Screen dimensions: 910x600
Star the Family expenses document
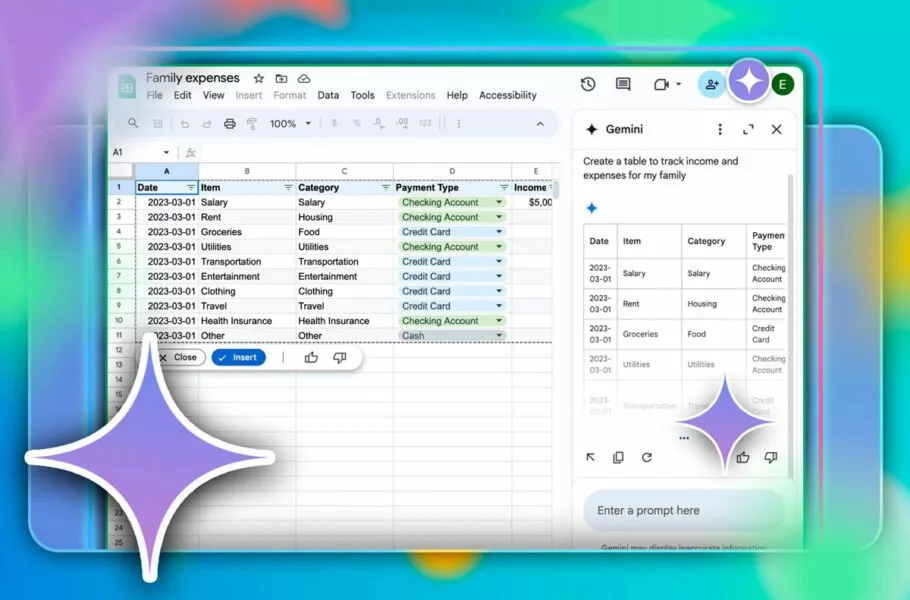coord(259,78)
